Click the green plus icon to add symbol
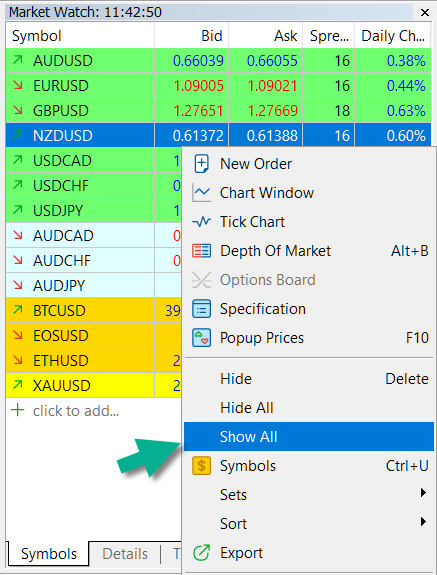Screen dimensions: 437x575 coord(18,410)
